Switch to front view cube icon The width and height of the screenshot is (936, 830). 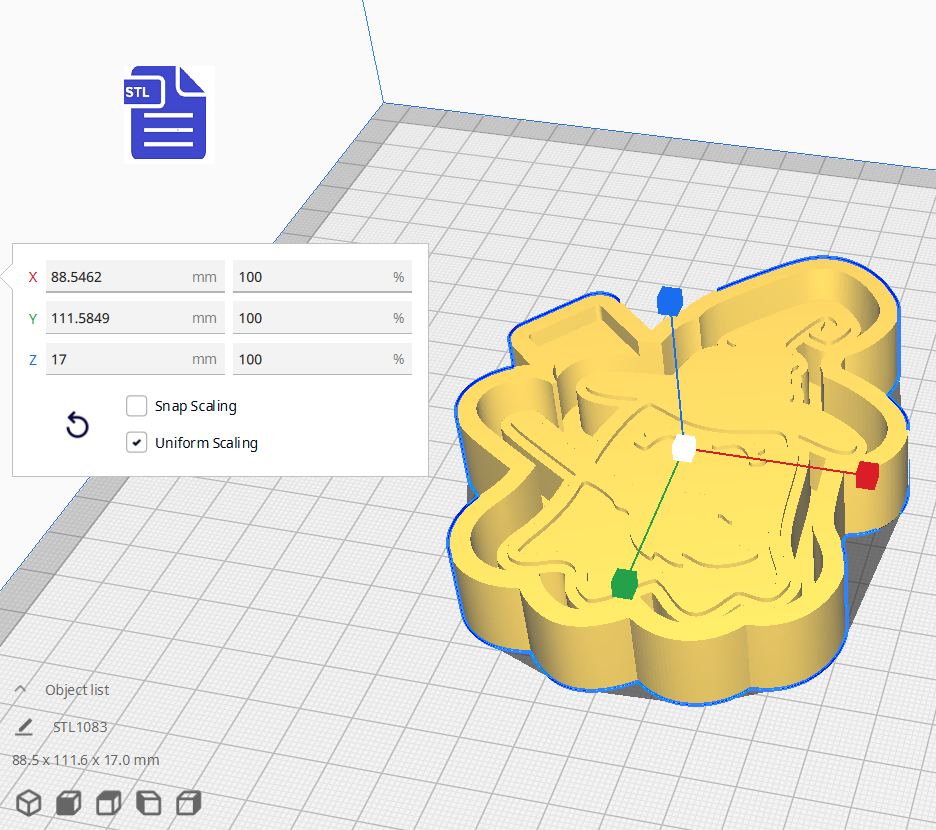click(68, 802)
